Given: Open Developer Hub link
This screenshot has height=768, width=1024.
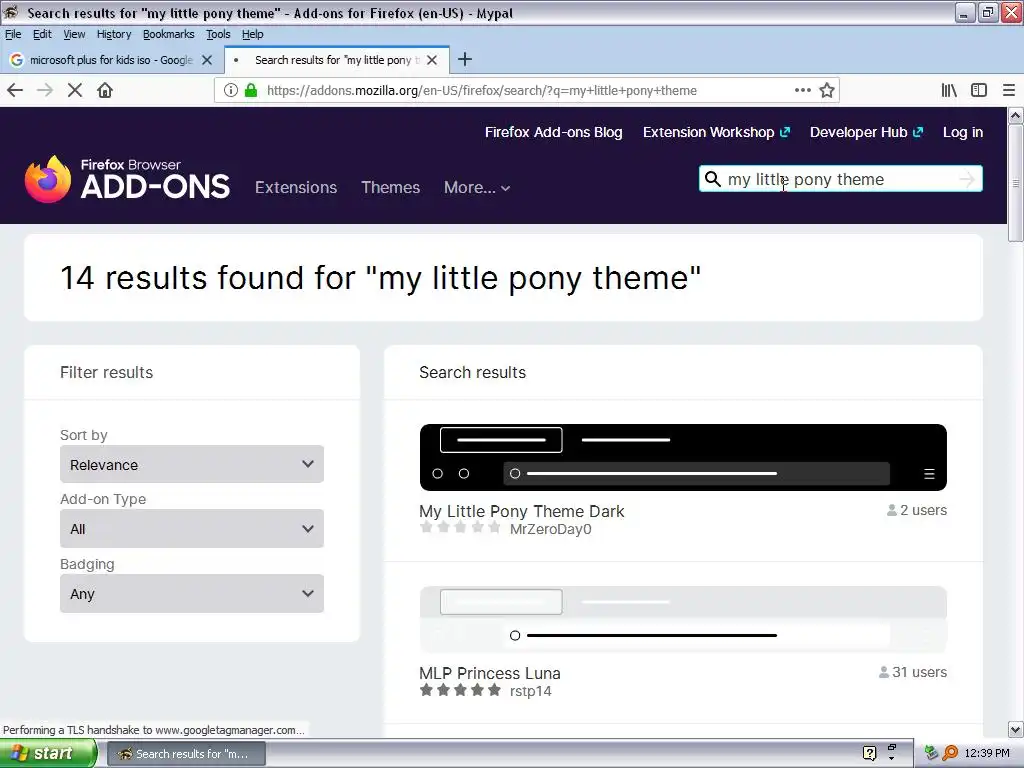Looking at the screenshot, I should coord(867,132).
